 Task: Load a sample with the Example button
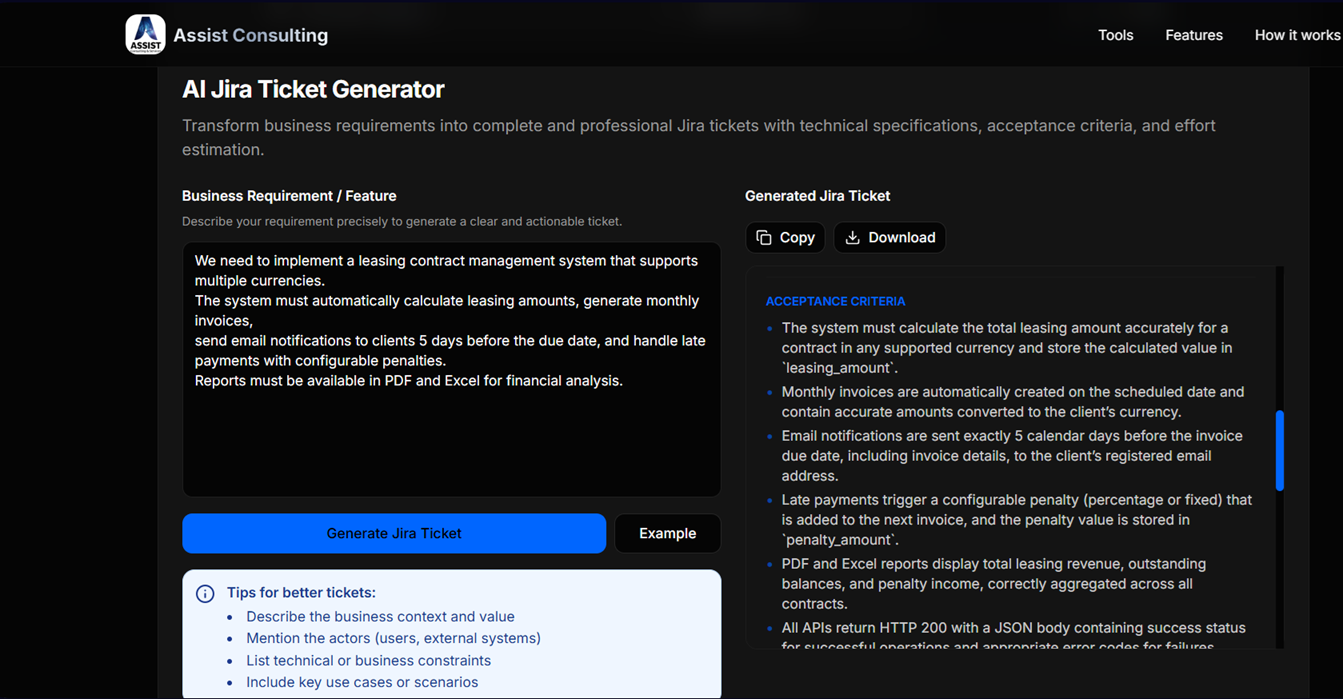tap(667, 534)
